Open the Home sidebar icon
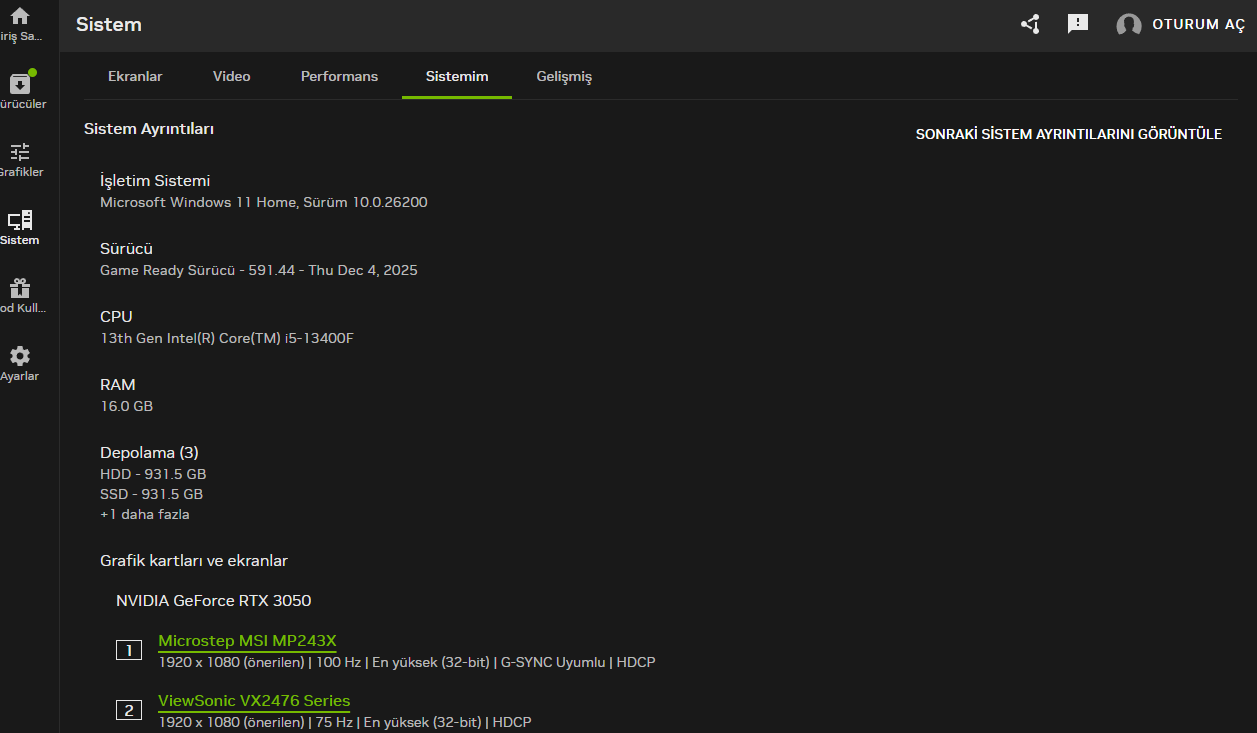Image resolution: width=1257 pixels, height=733 pixels. coord(20,16)
